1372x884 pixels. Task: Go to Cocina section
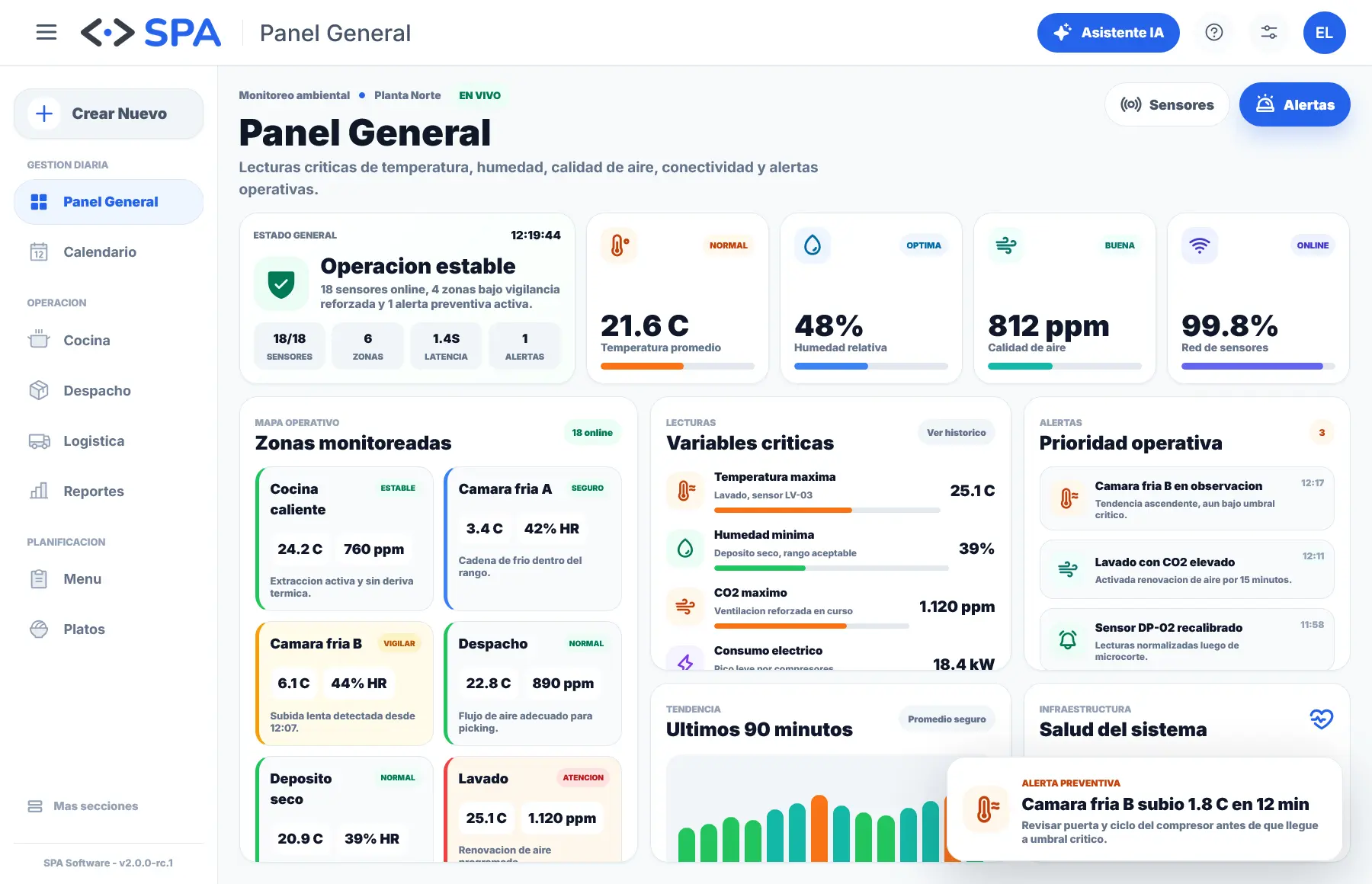coord(109,341)
